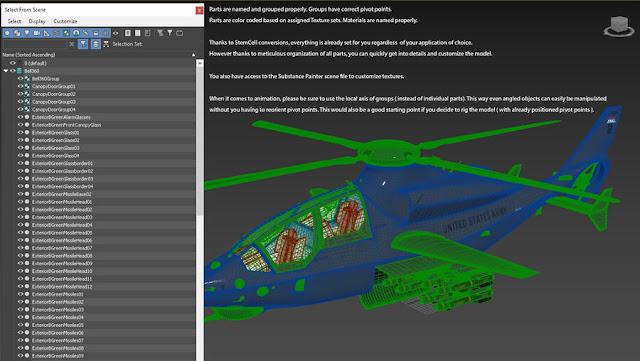Viewport: 640px width, 361px height.
Task: Click the find-by-name search field
Action: point(35,44)
